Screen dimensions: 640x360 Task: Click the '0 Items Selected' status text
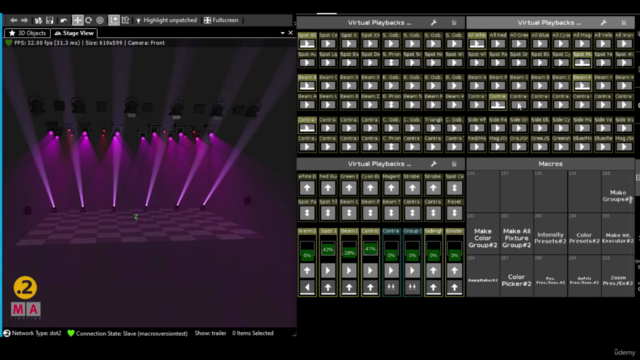pos(253,333)
